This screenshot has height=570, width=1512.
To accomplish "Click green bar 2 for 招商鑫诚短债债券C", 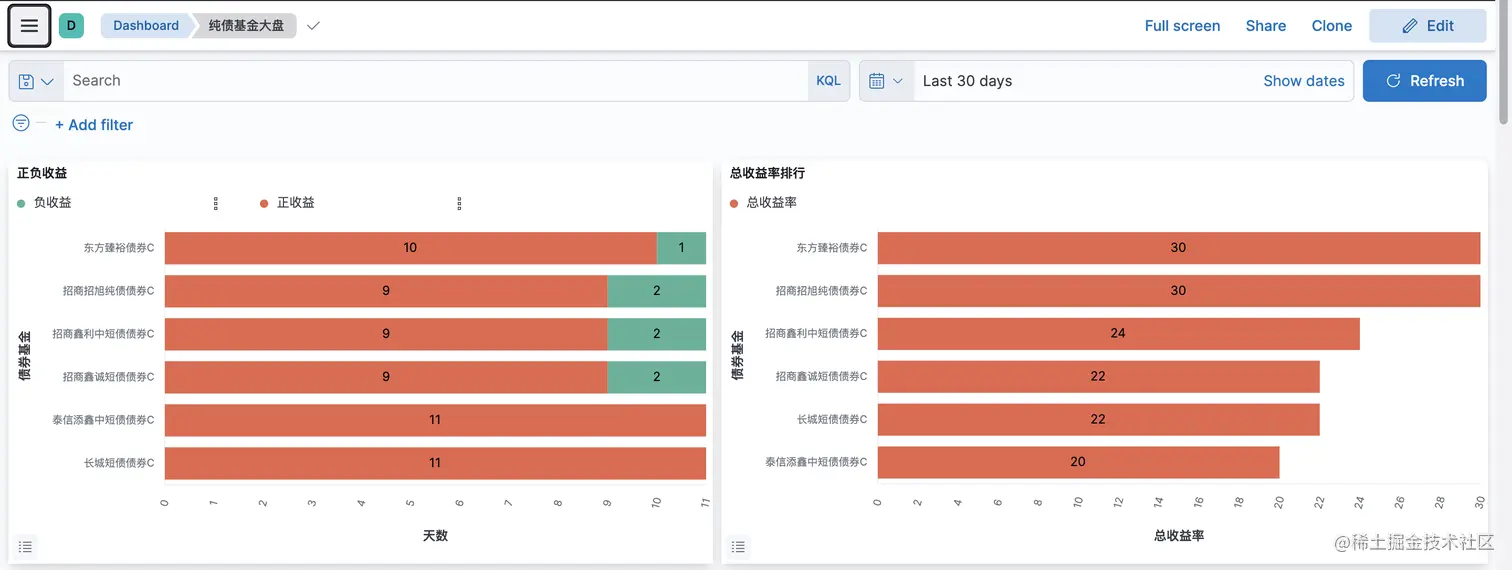I will (x=657, y=377).
